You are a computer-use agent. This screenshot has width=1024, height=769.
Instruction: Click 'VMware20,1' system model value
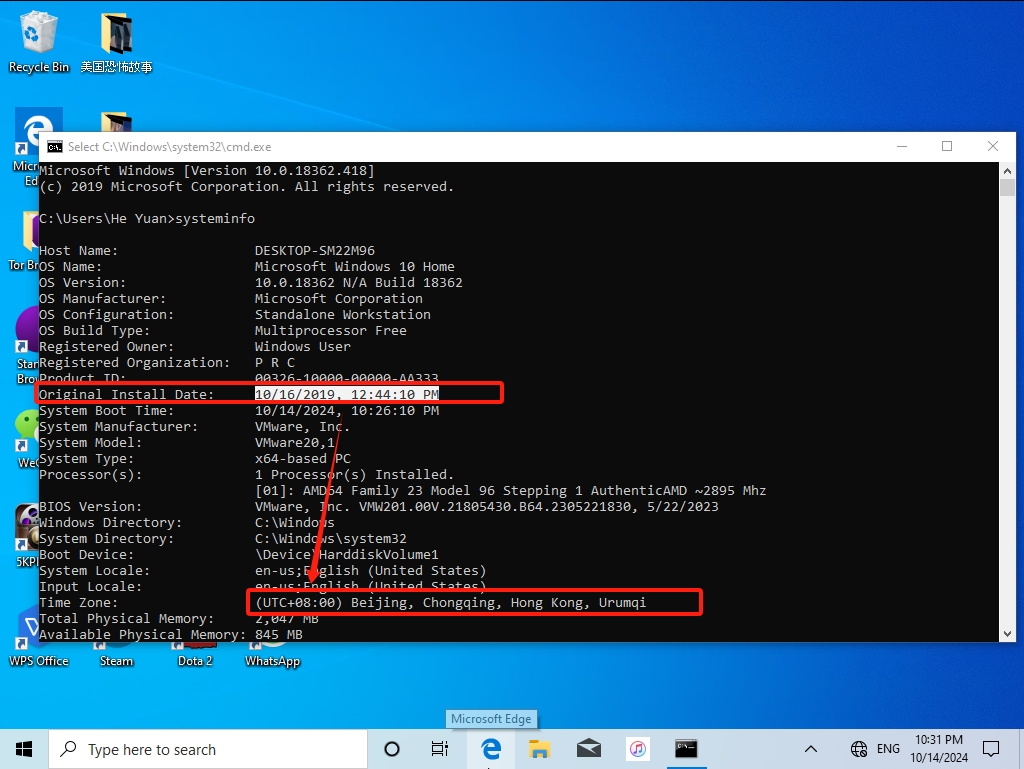[x=295, y=443]
